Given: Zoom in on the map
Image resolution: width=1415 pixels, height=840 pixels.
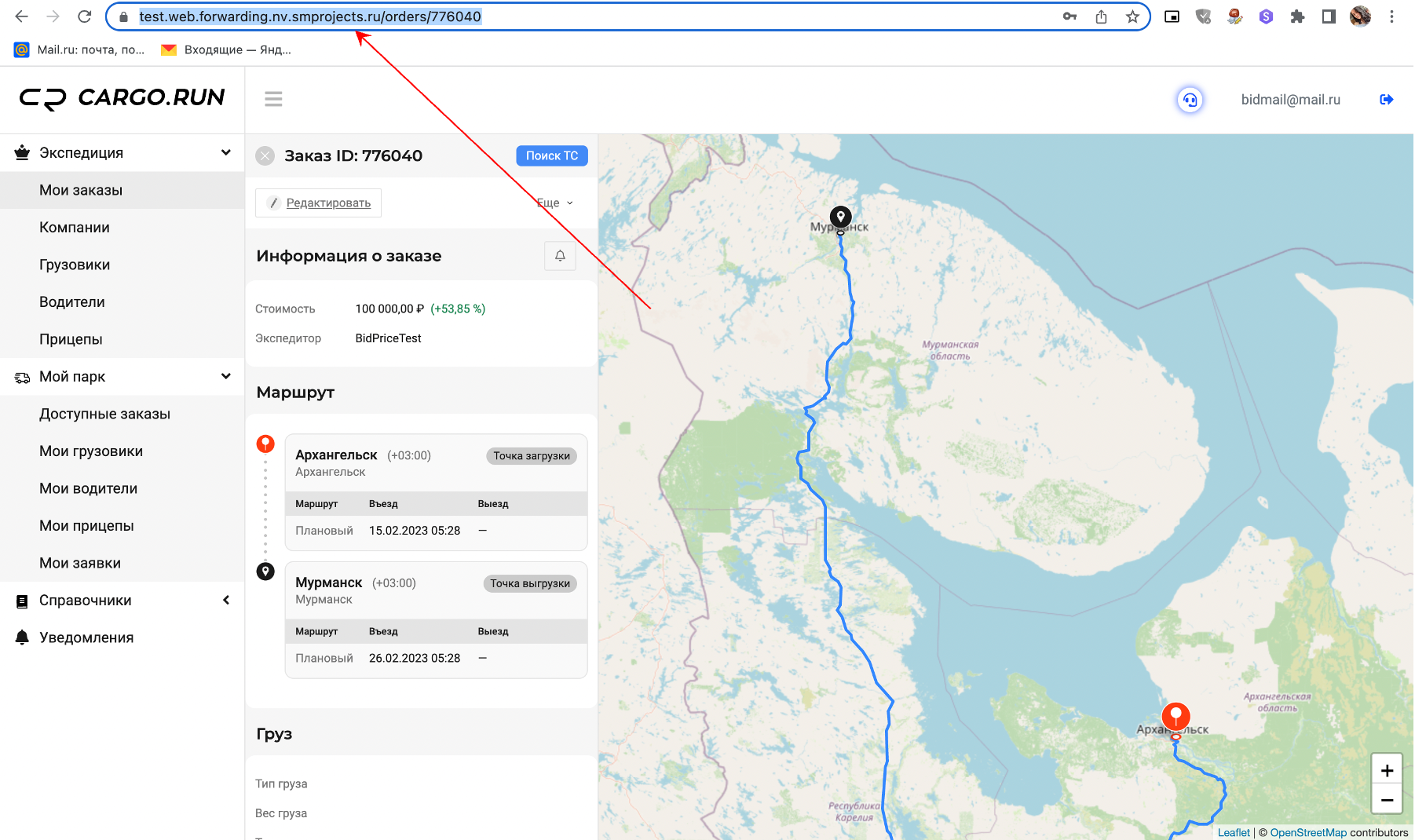Looking at the screenshot, I should [x=1387, y=770].
